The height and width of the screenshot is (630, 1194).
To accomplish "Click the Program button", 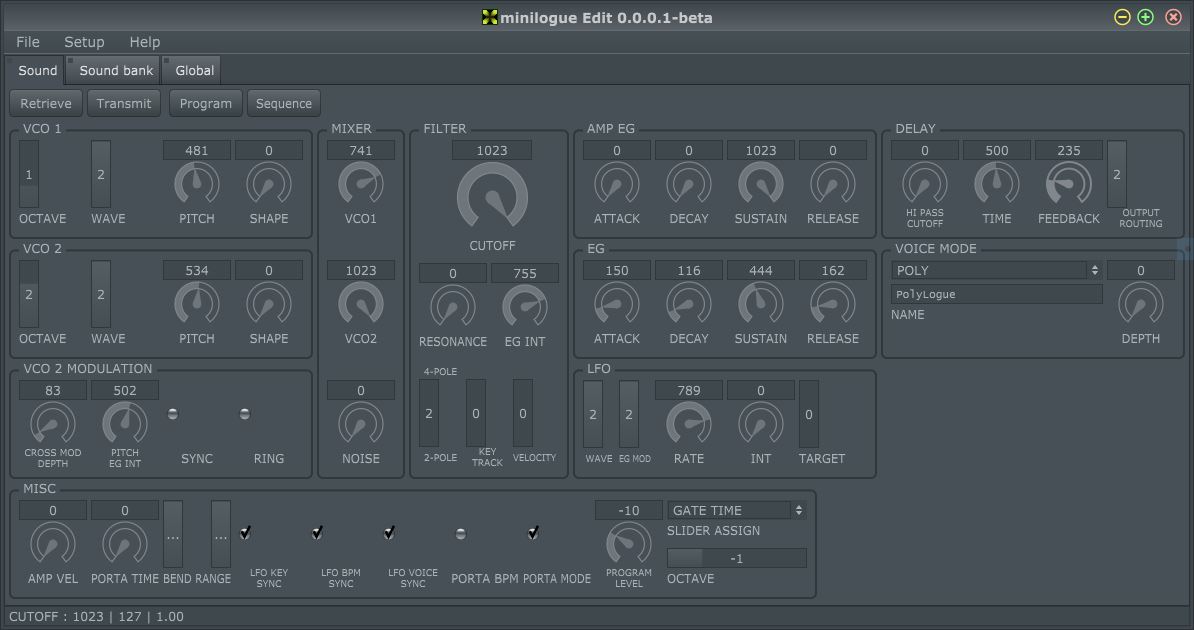I will click(206, 104).
